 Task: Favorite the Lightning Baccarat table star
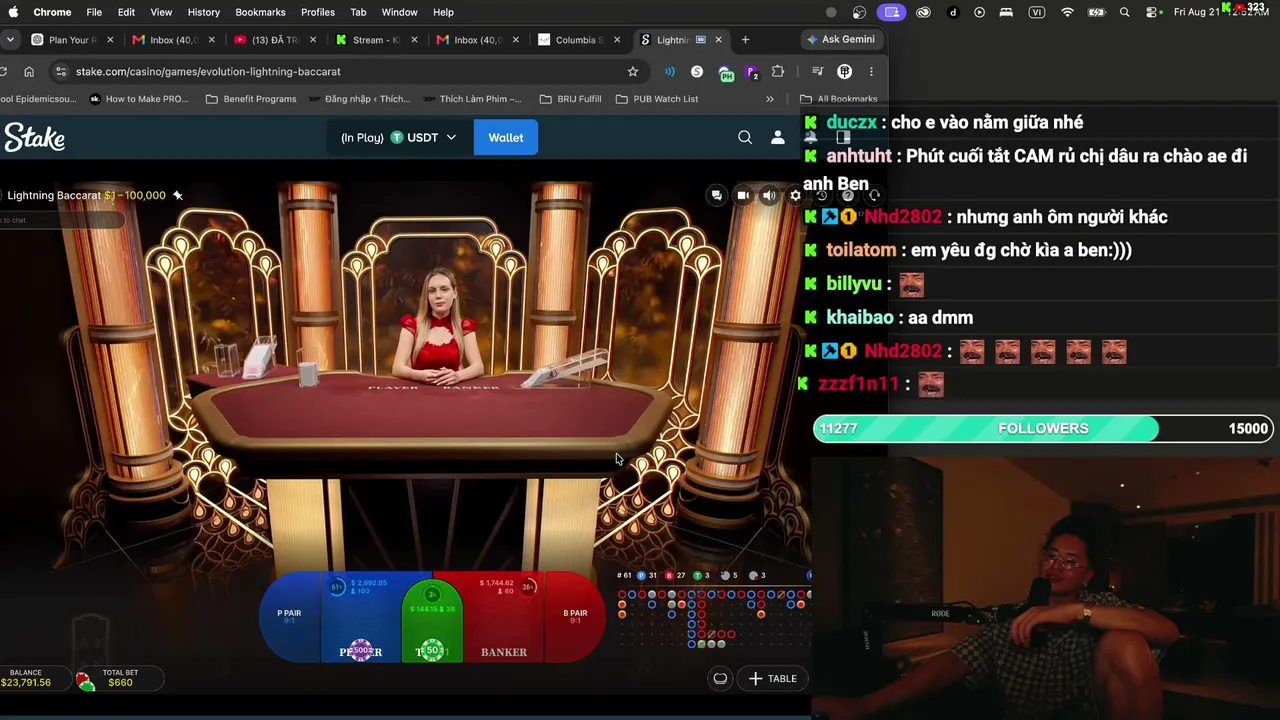(178, 195)
